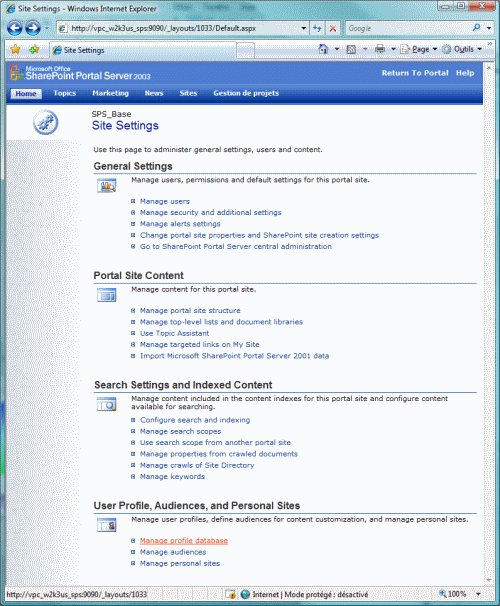500x606 pixels.
Task: Go to SharePoint Portal Server central administration
Action: 236,246
